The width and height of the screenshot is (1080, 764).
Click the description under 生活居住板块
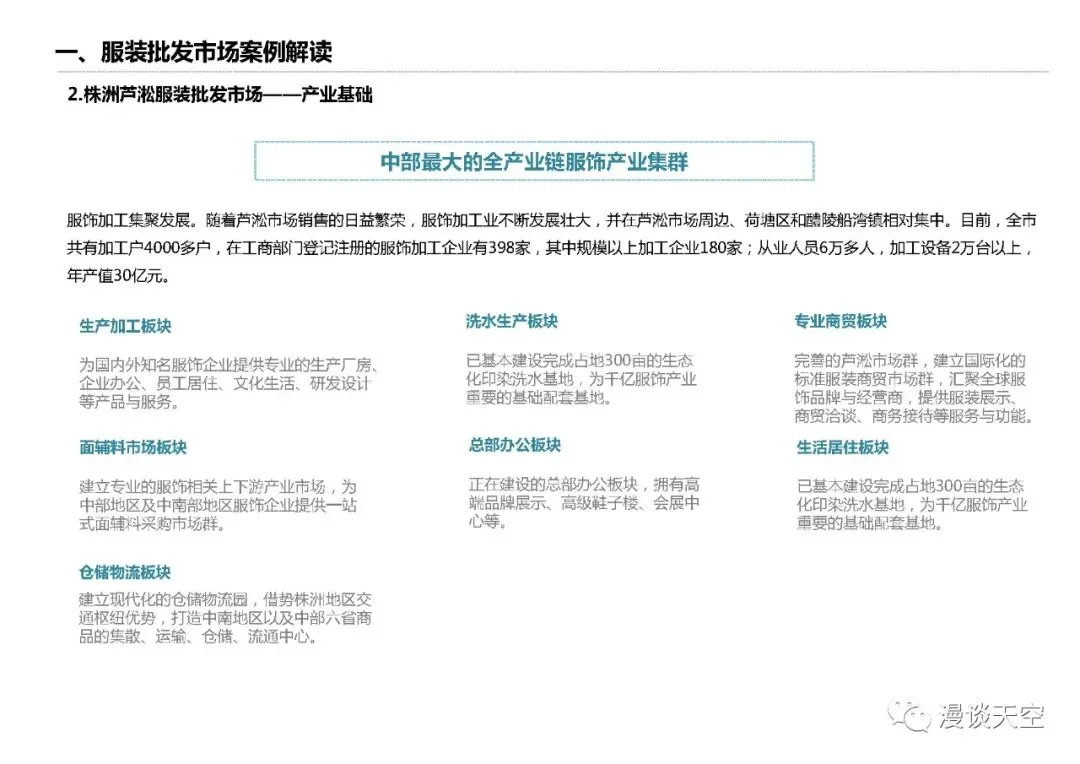point(912,504)
